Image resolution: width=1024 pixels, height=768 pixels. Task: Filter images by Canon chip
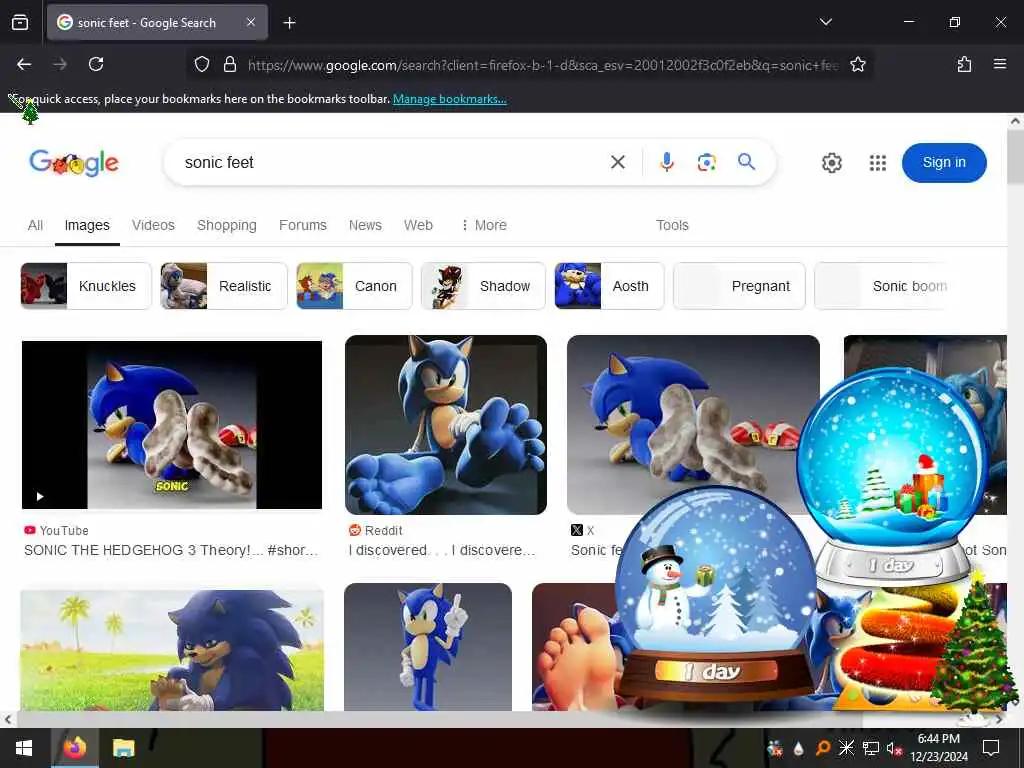[354, 286]
